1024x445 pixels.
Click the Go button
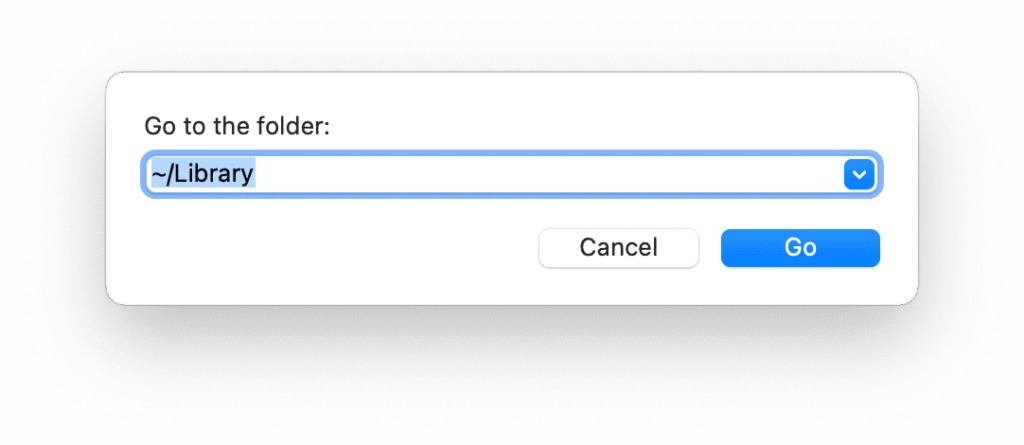(800, 248)
